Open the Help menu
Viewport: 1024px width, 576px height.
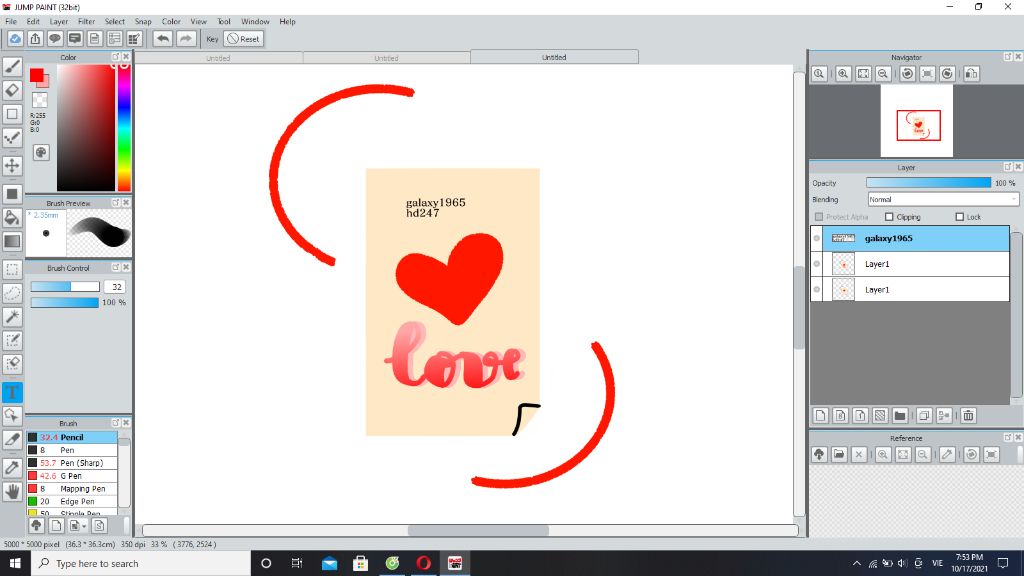click(287, 22)
